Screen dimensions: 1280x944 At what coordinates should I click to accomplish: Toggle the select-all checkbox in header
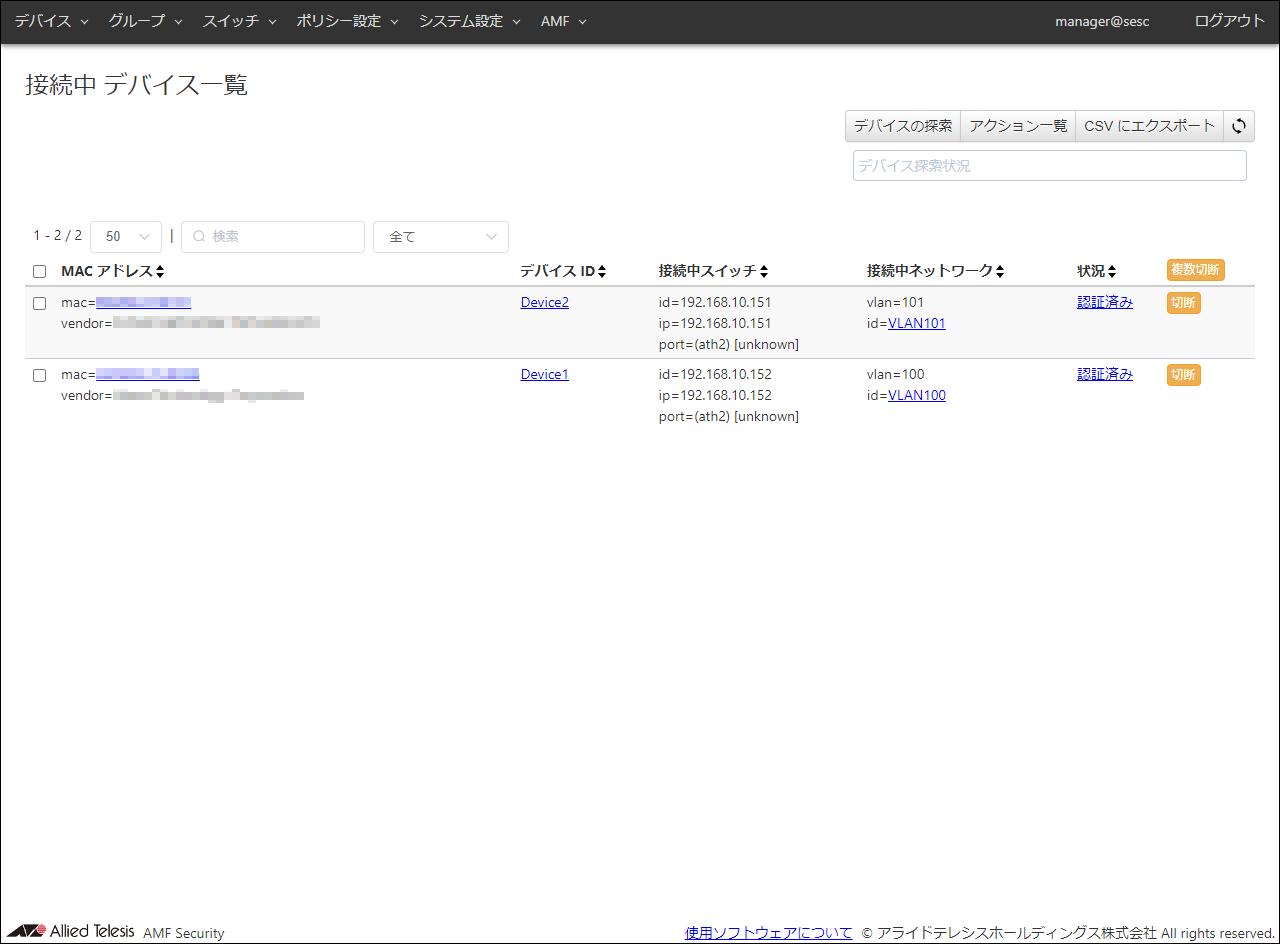click(40, 272)
